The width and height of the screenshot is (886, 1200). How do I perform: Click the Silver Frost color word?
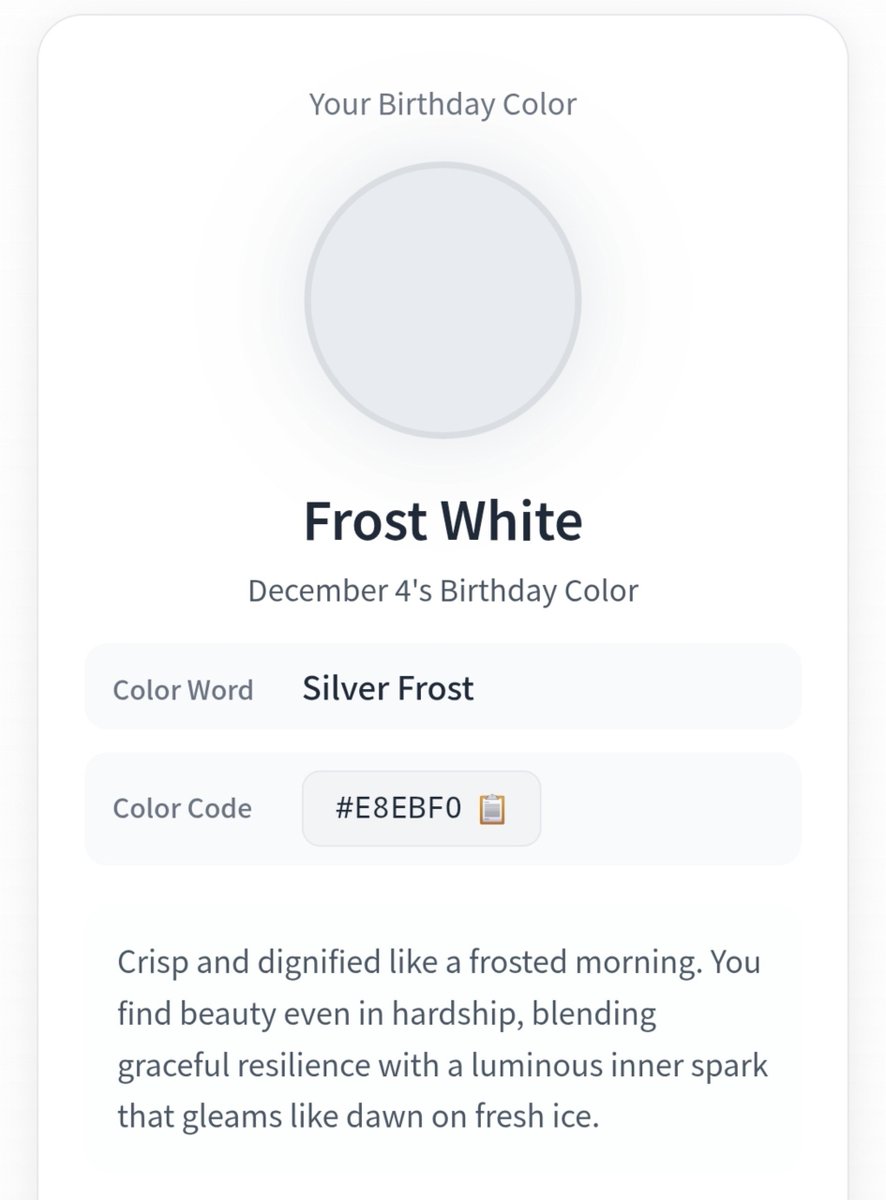tap(388, 688)
